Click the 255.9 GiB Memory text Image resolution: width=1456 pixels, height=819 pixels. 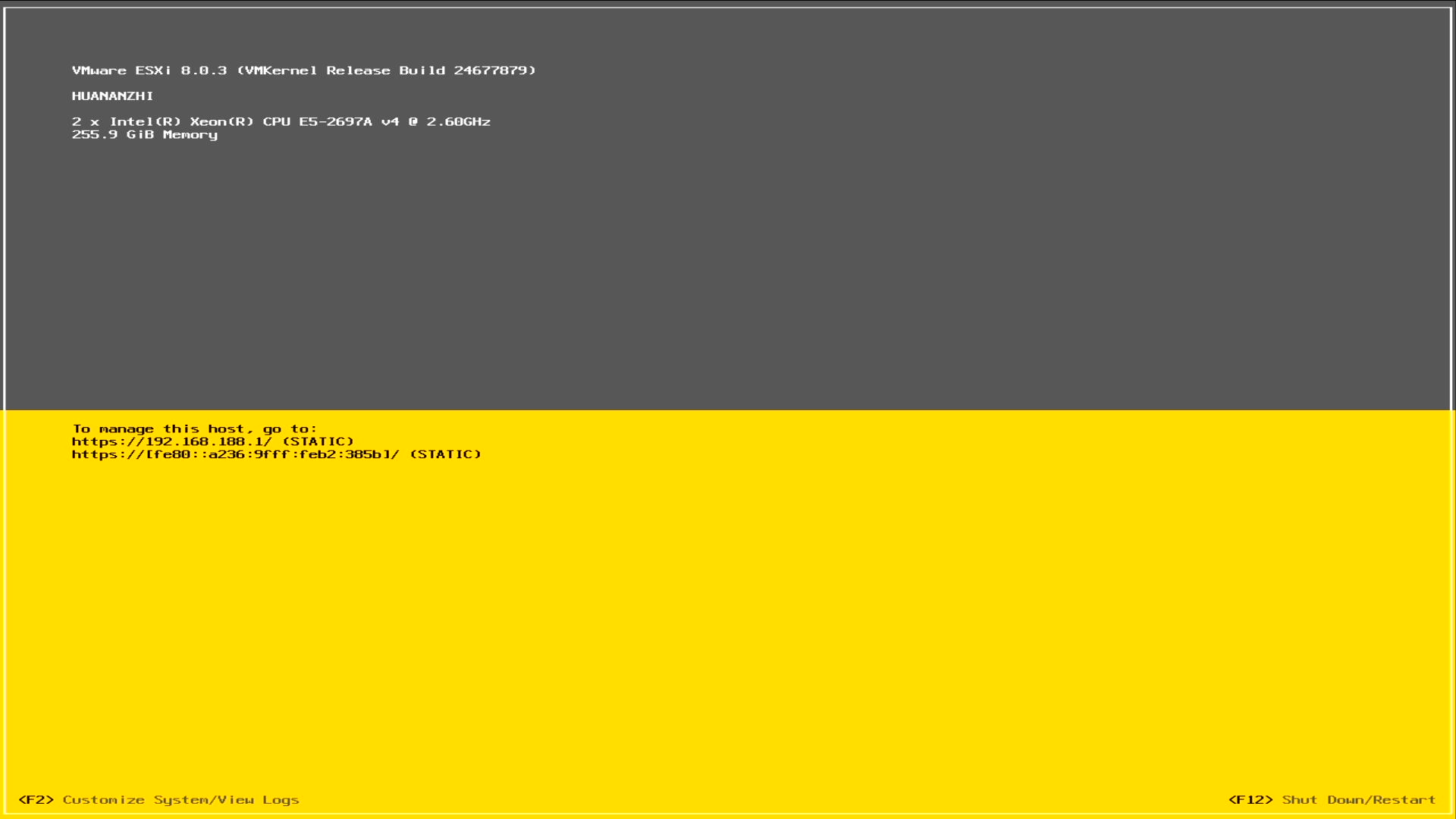145,135
